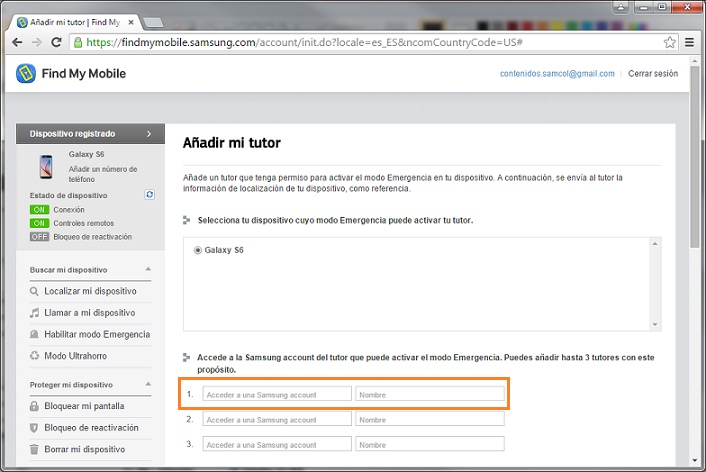Click the browser address bar URL
The width and height of the screenshot is (706, 472).
[304, 42]
